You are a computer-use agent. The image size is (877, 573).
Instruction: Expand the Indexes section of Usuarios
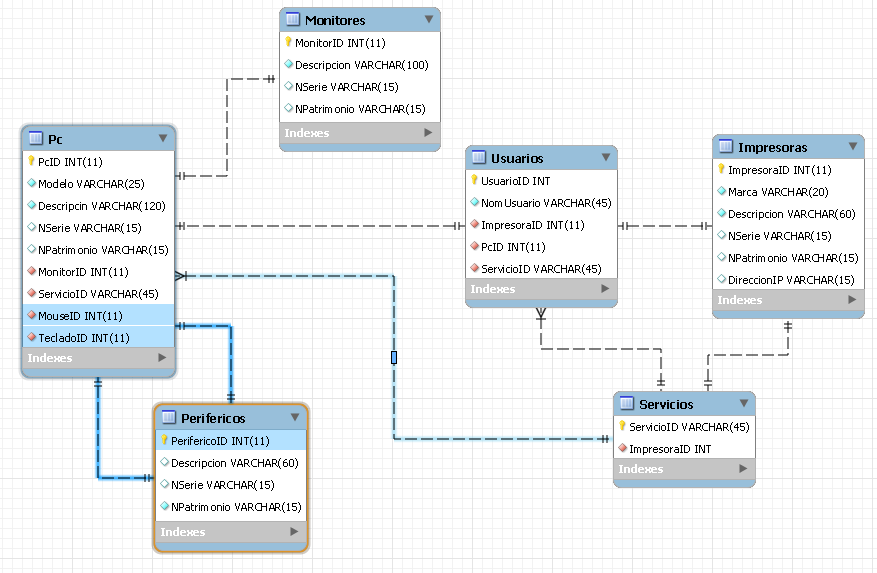tap(605, 289)
